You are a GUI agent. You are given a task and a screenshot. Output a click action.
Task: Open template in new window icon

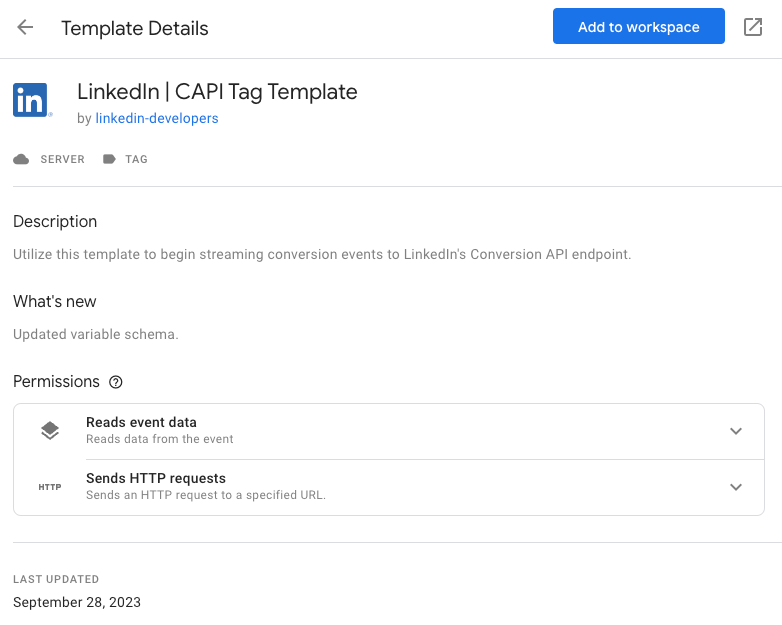(753, 27)
